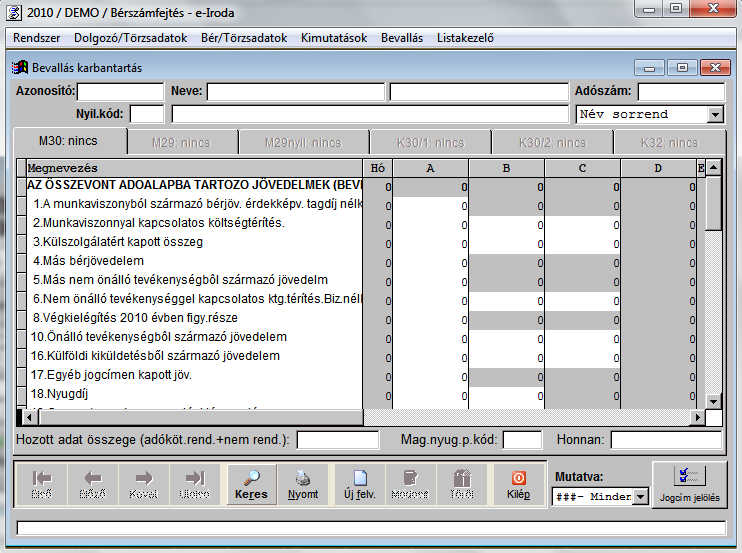The width and height of the screenshot is (742, 553).
Task: Open the Mutatva filter dropdown
Action: pos(640,497)
